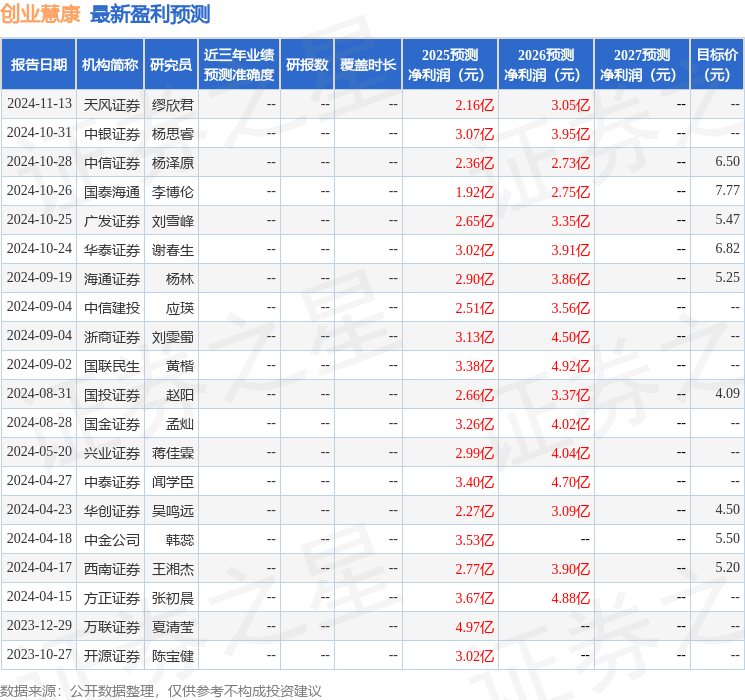Click the 创业慧康 title text
Screen dimensions: 745x700
pos(40,14)
